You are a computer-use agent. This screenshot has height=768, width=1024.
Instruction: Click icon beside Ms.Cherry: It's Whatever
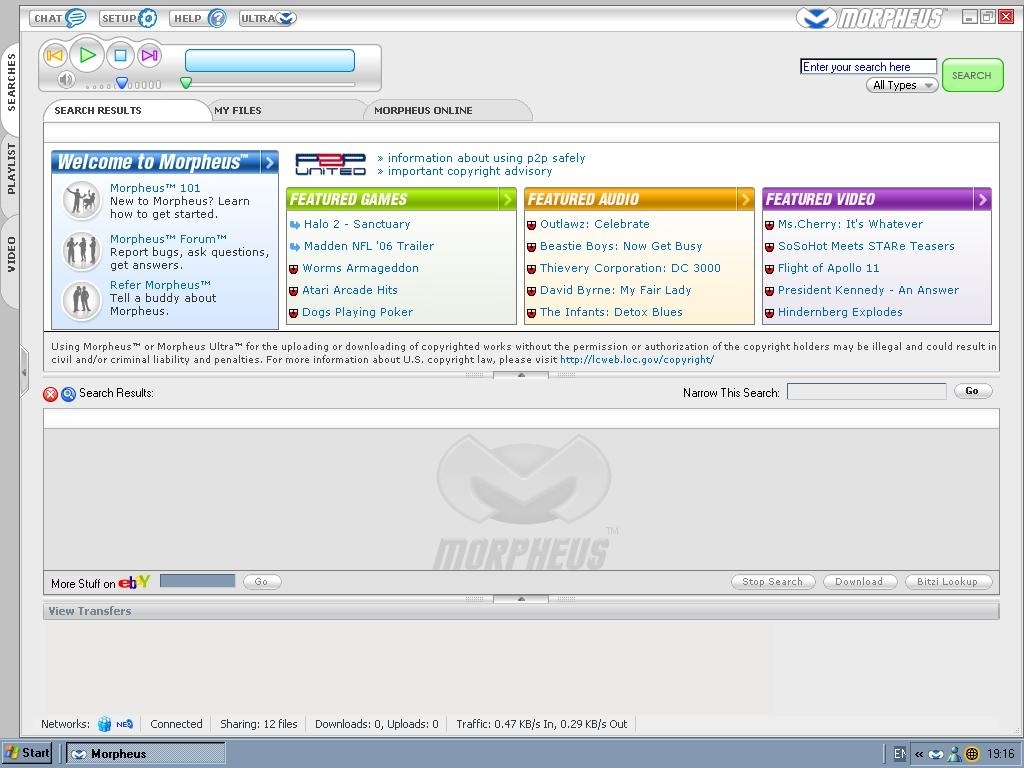click(x=769, y=225)
